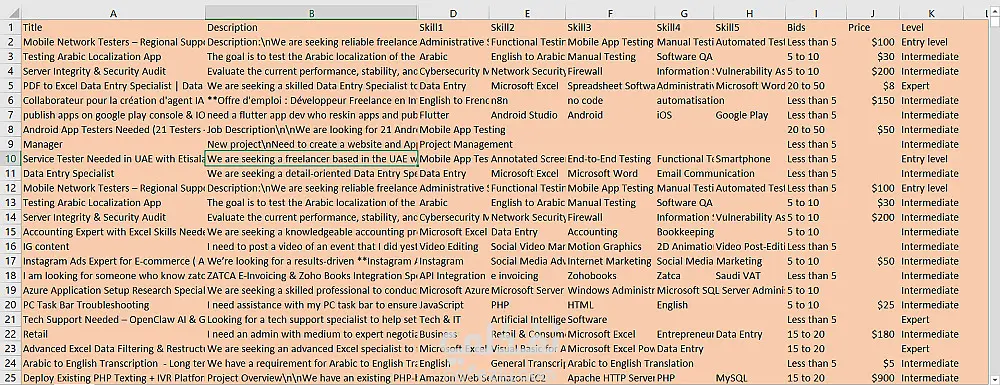Screen dimensions: 1000x385
Task: Select row 25 header
Action: click(x=10, y=378)
